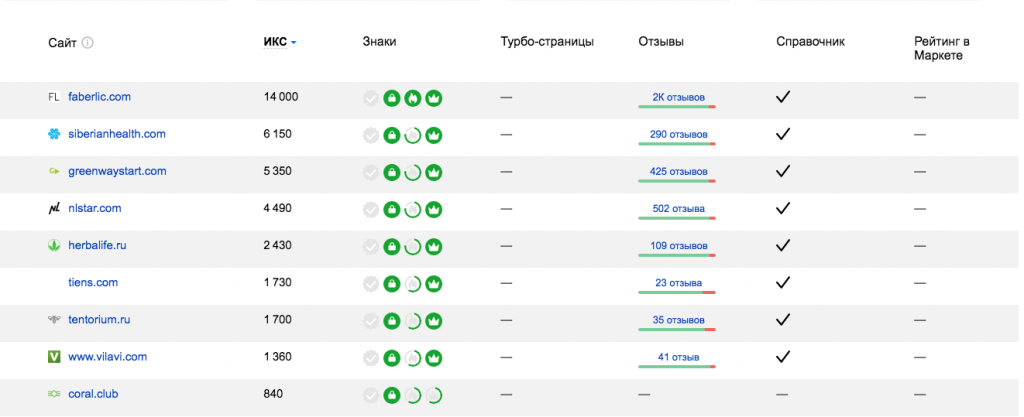This screenshot has width=1024, height=417.
Task: Click the Справочник checkmark for nlstar.com
Action: [x=783, y=209]
